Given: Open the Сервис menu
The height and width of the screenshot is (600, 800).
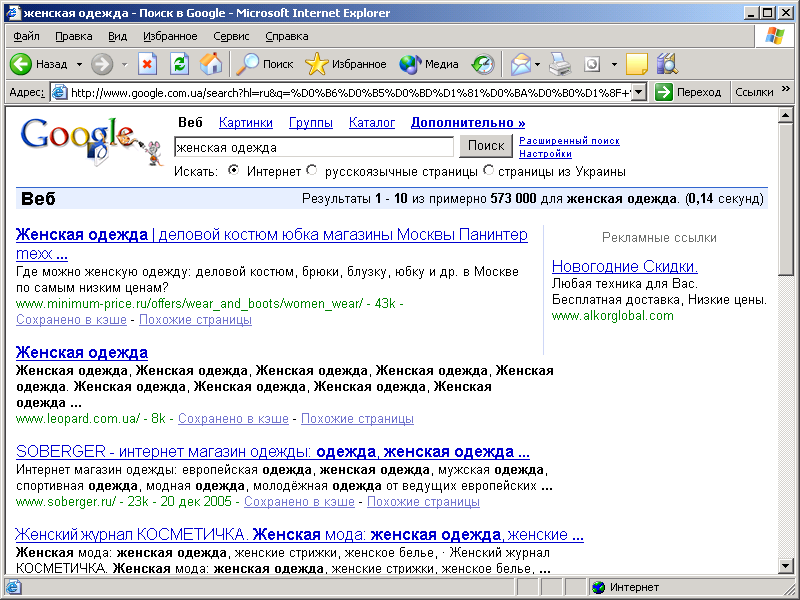Looking at the screenshot, I should 231,36.
